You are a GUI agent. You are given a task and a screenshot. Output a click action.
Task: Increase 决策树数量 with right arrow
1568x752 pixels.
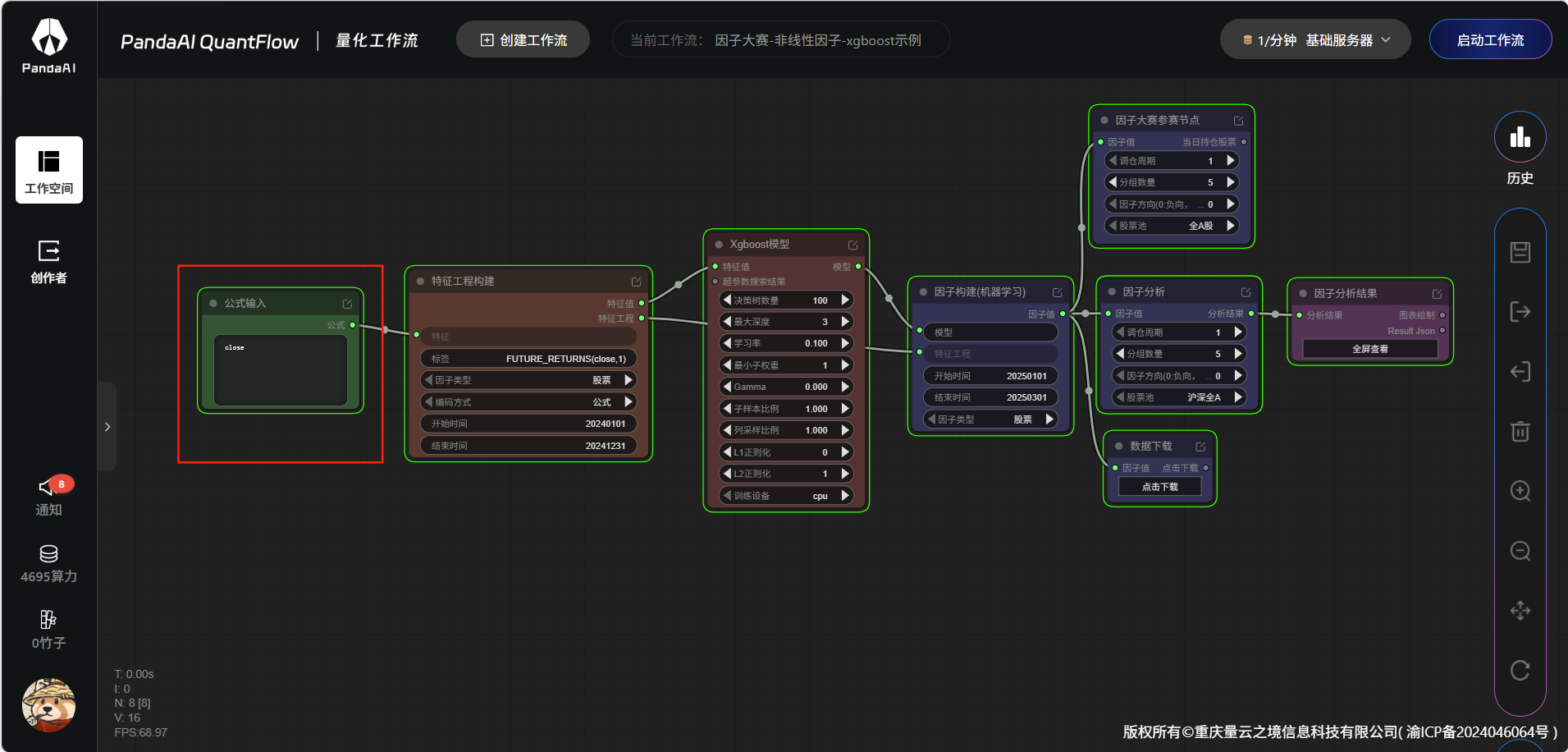click(845, 300)
